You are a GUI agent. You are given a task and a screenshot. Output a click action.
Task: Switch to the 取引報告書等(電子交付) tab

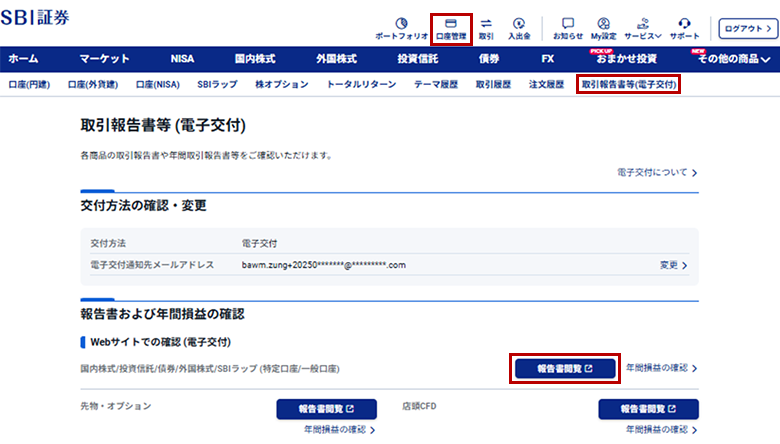[x=629, y=85]
